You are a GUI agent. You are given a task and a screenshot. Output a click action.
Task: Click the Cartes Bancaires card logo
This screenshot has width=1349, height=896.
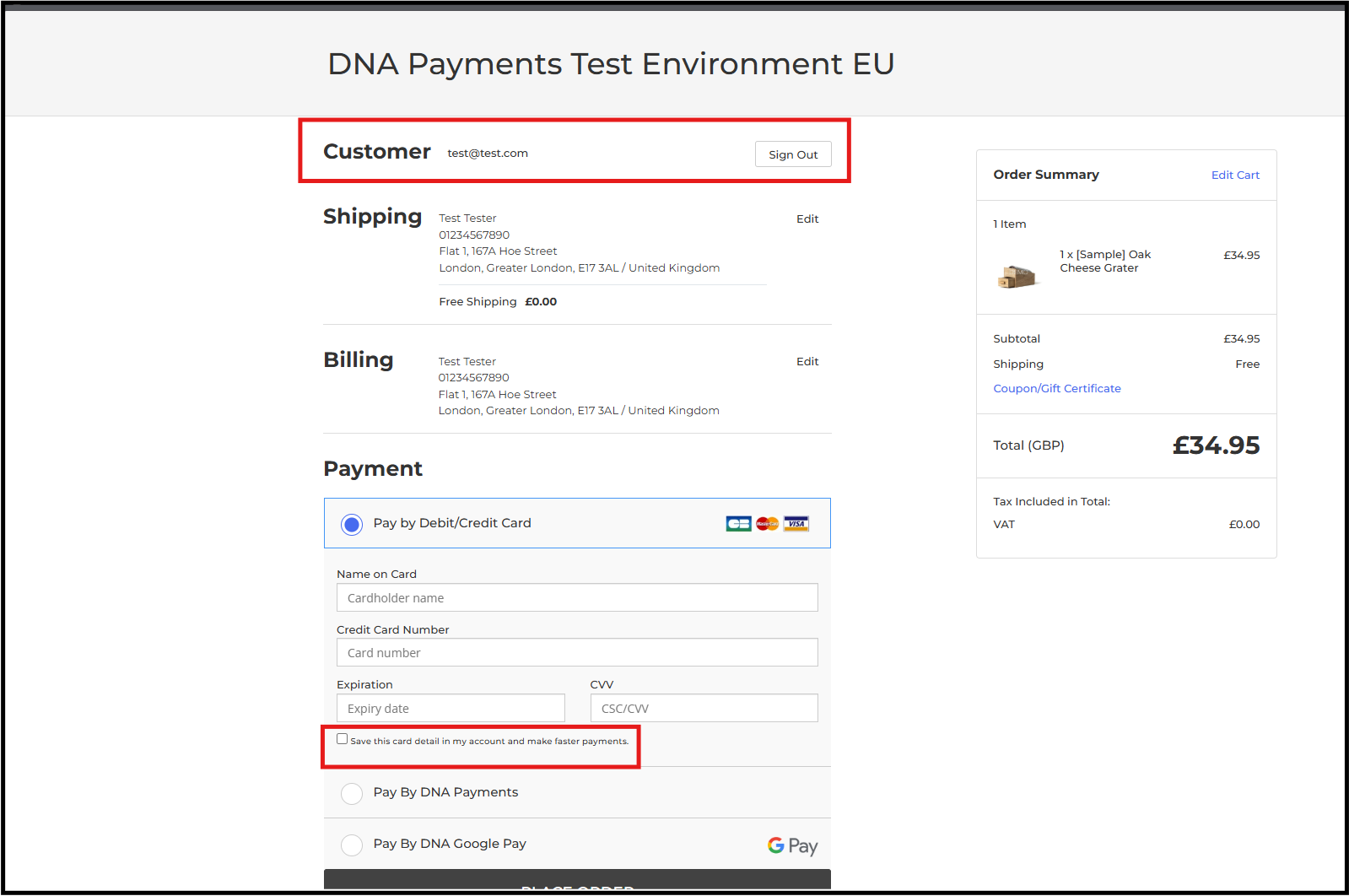[x=738, y=524]
